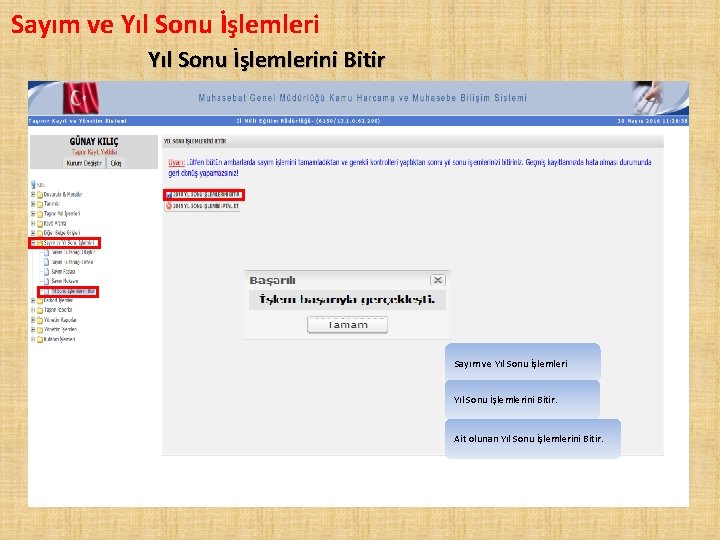Image resolution: width=720 pixels, height=540 pixels.
Task: Select the Tanımlar tree label
Action: coord(51,204)
